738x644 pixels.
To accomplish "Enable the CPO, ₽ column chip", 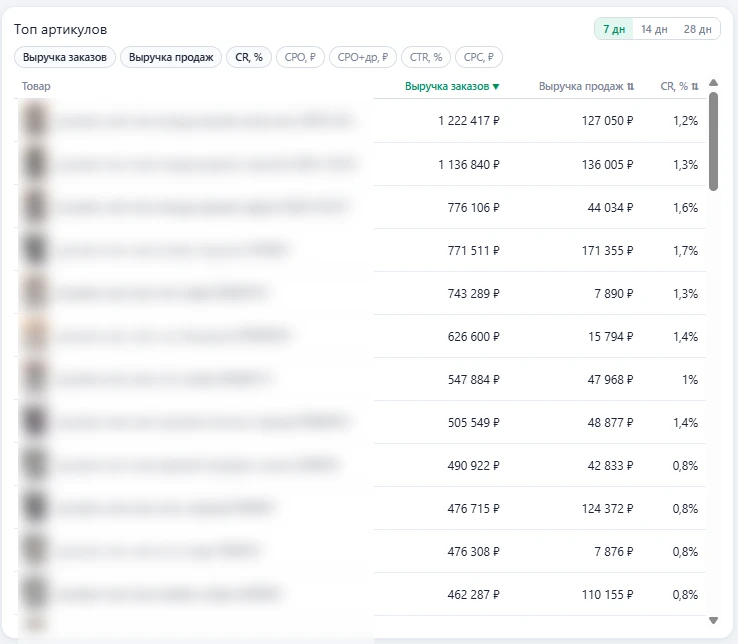I will [x=300, y=57].
